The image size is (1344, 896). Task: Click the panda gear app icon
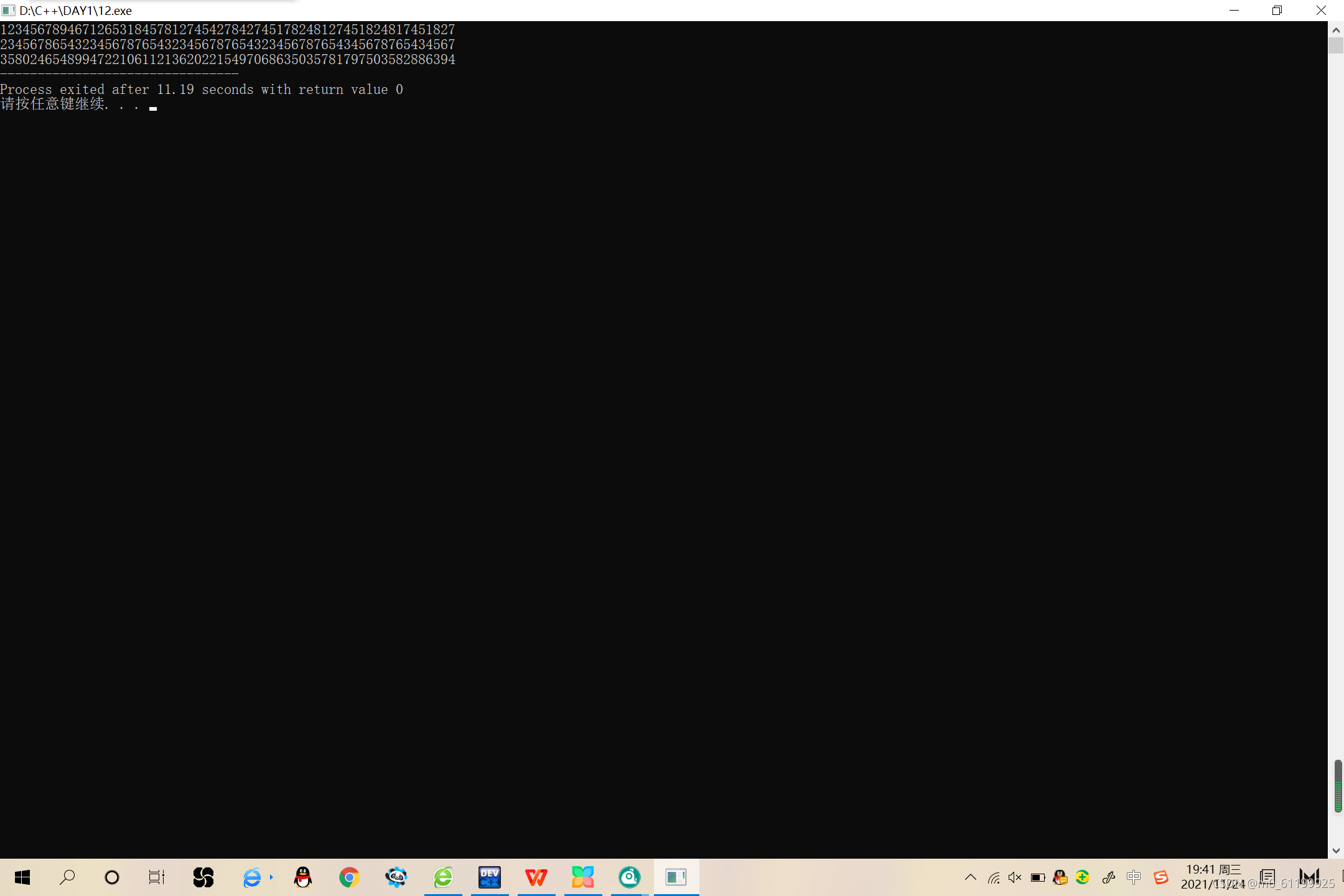pyautogui.click(x=396, y=877)
